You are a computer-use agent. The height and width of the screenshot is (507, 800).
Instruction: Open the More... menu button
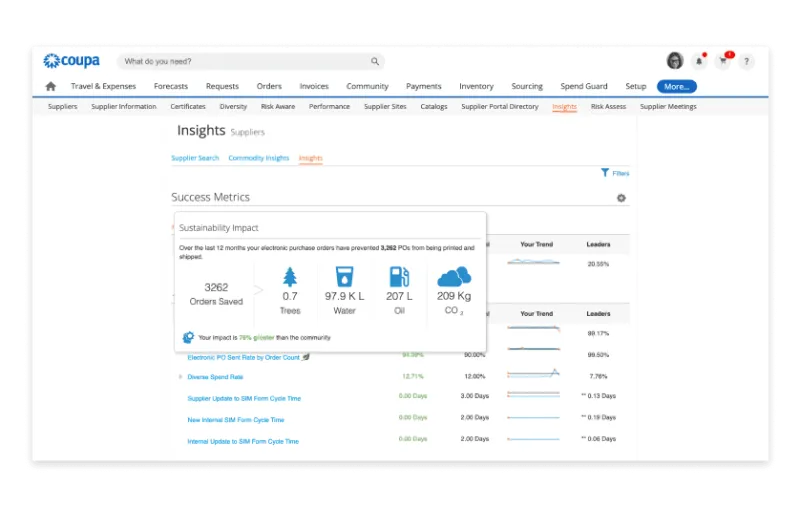pos(677,87)
